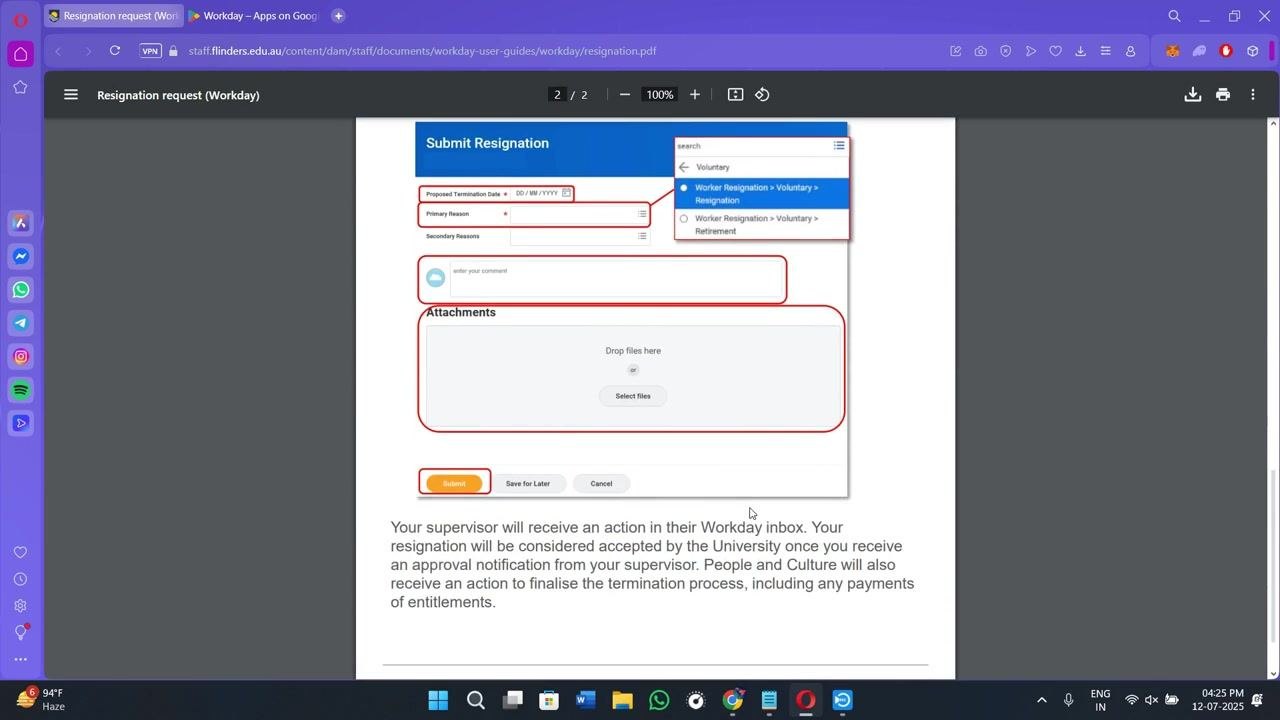Launch Aria AI from the sidebar

click(20, 222)
